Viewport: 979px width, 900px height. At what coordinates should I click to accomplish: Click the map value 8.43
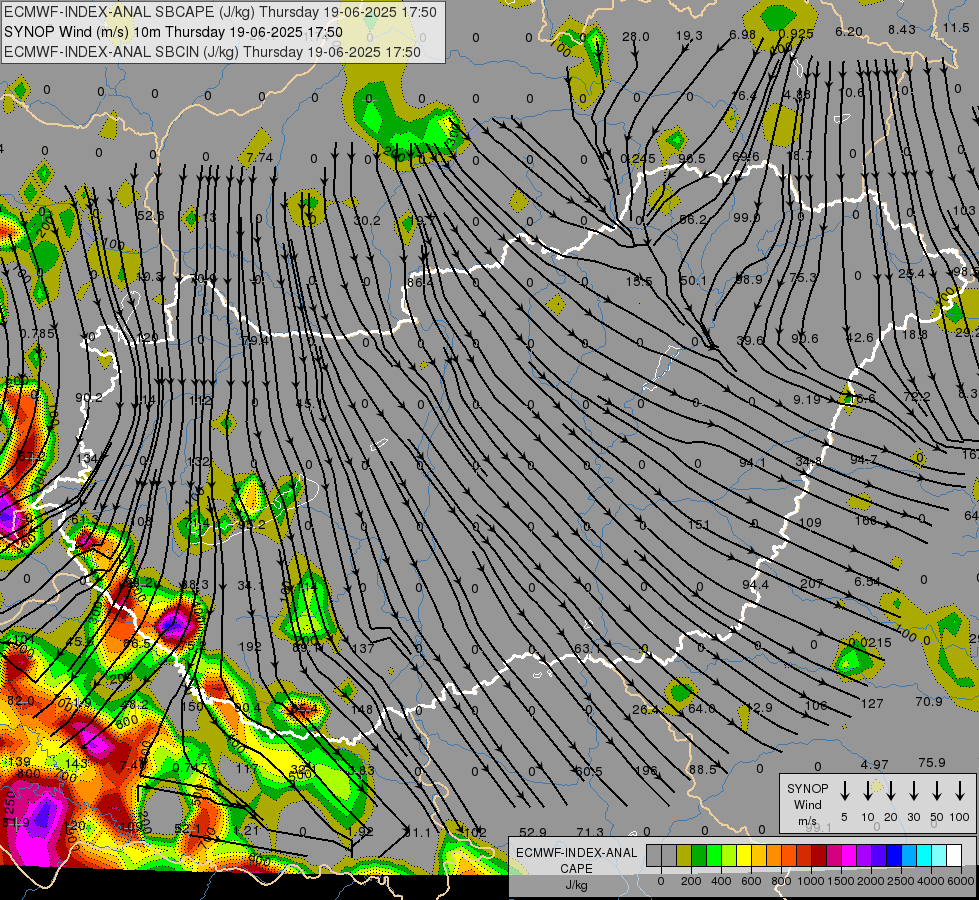pyautogui.click(x=902, y=29)
